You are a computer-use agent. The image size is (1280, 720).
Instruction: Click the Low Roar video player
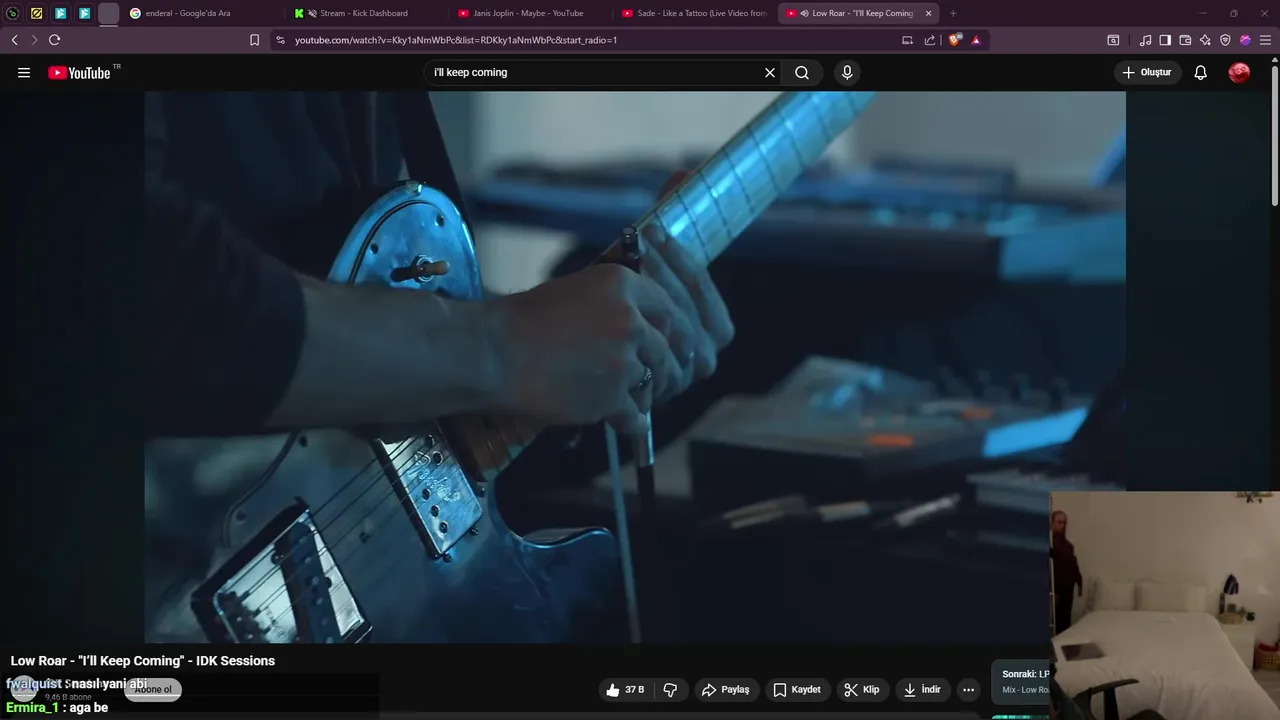(635, 367)
